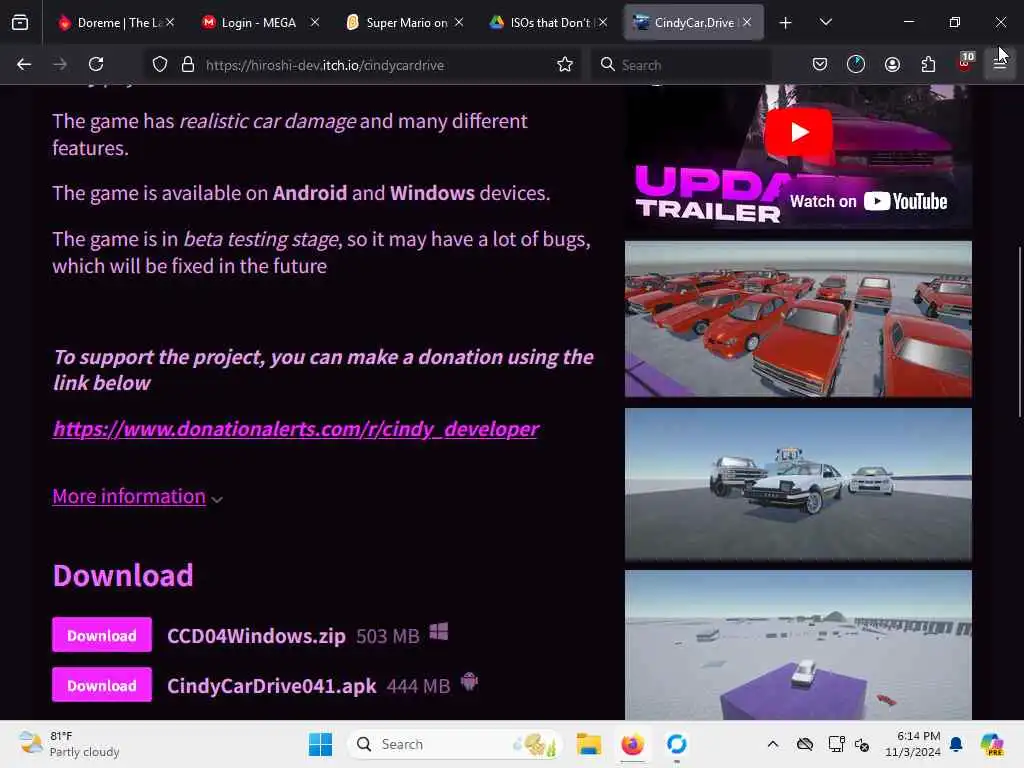Open the Pocket save icon
Screen dimensions: 1024x768
pyautogui.click(x=820, y=64)
